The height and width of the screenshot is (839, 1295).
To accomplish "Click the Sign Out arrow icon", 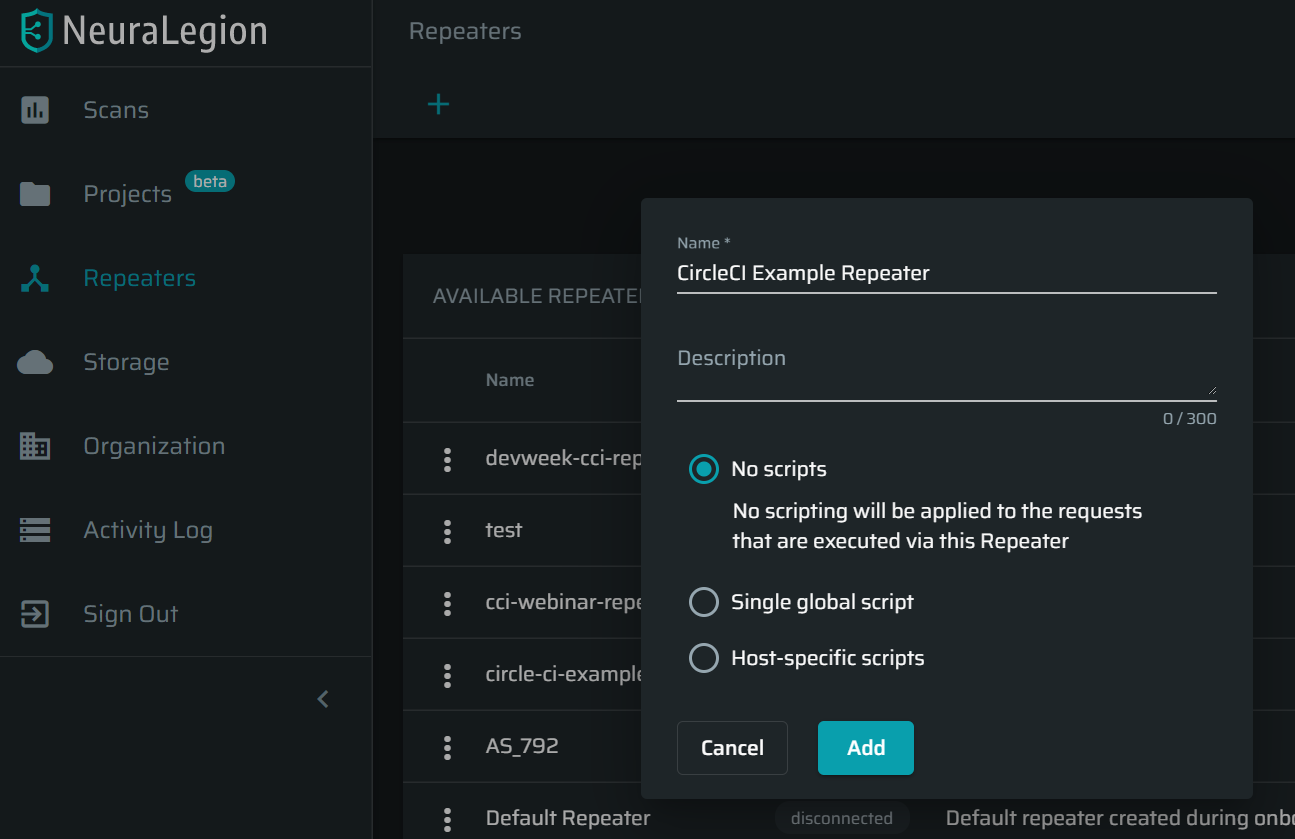I will [x=35, y=614].
